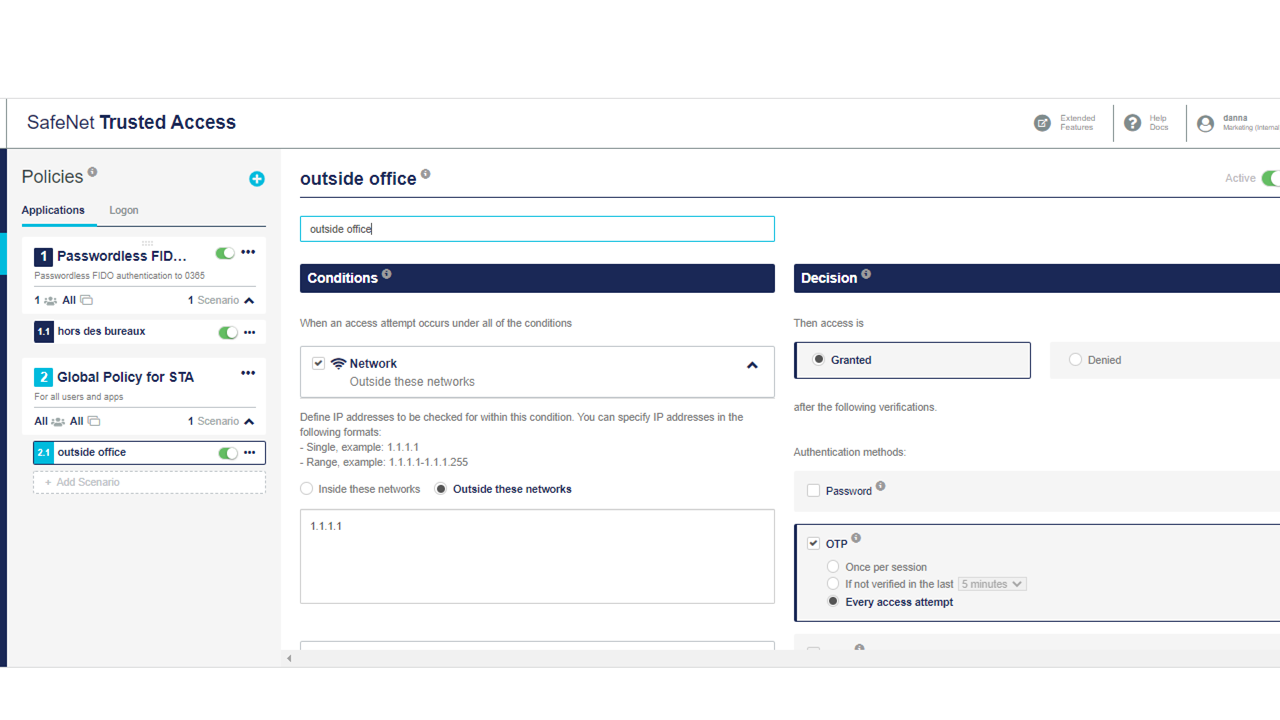This screenshot has height=720, width=1280.
Task: Choose Denied in the Decision section
Action: [x=1075, y=360]
